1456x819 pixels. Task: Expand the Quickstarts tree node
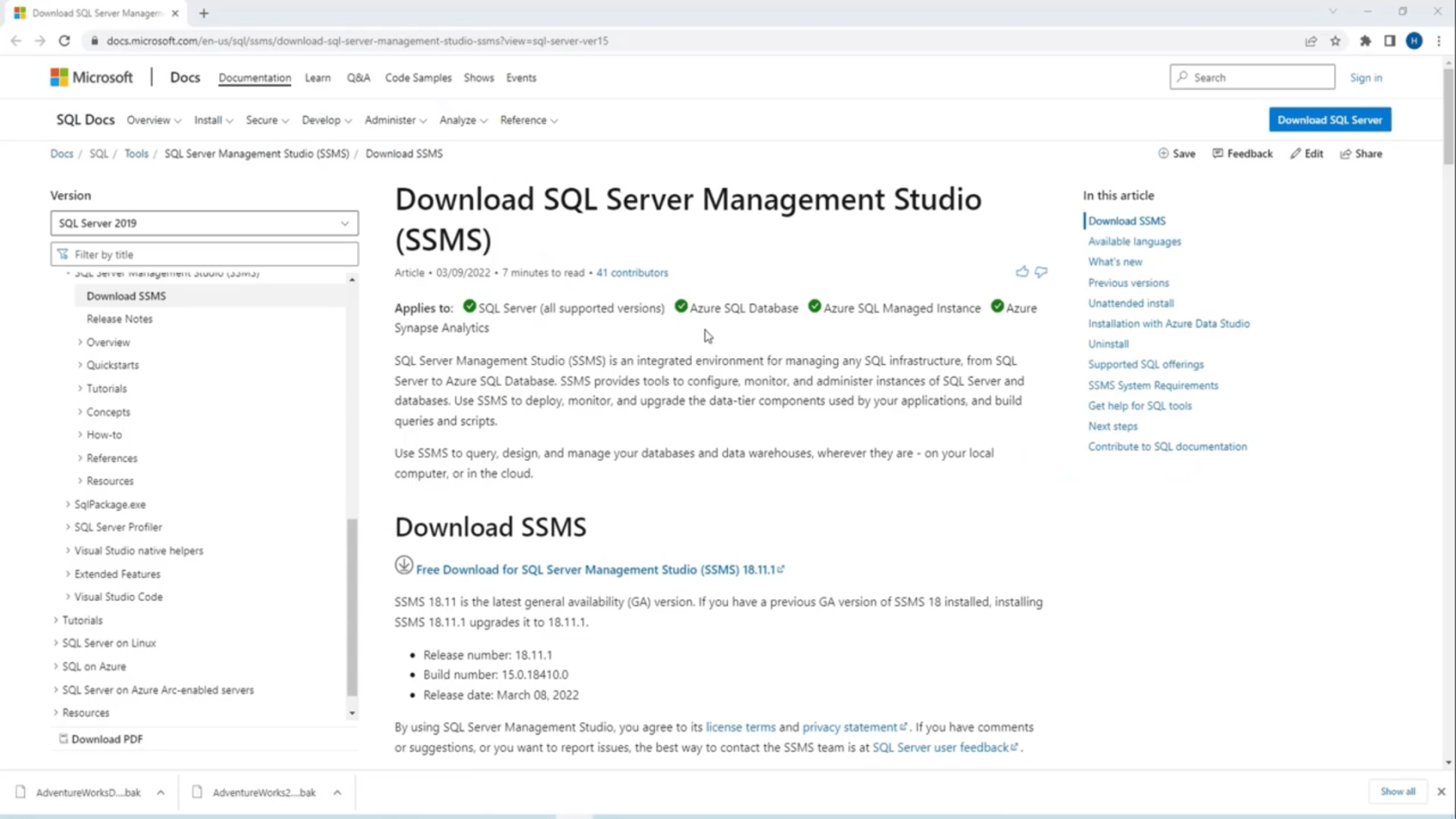(81, 365)
